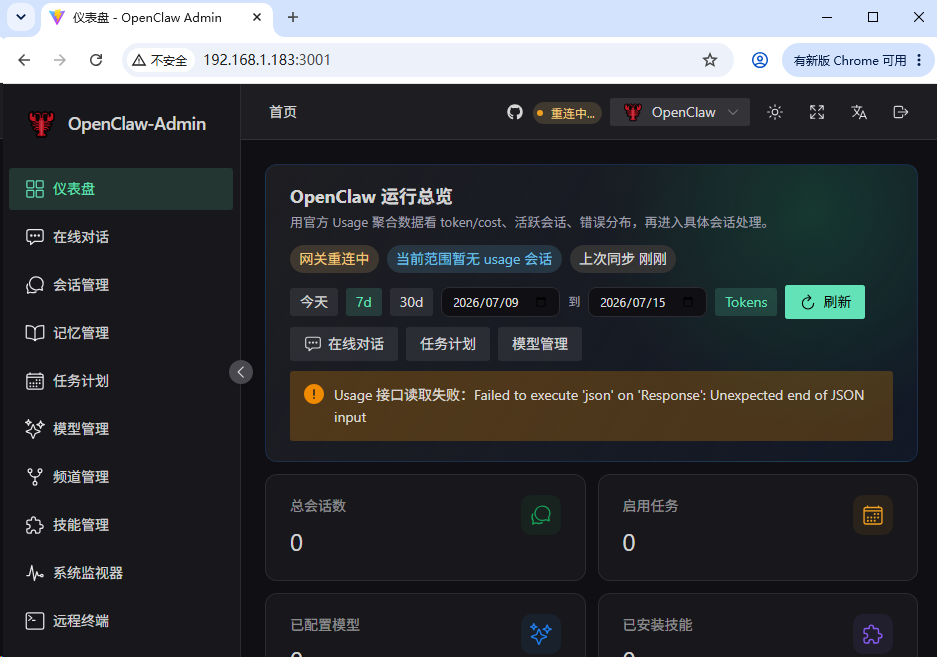Click the 启用任务 calendar icon
This screenshot has height=657, width=937.
click(x=873, y=515)
